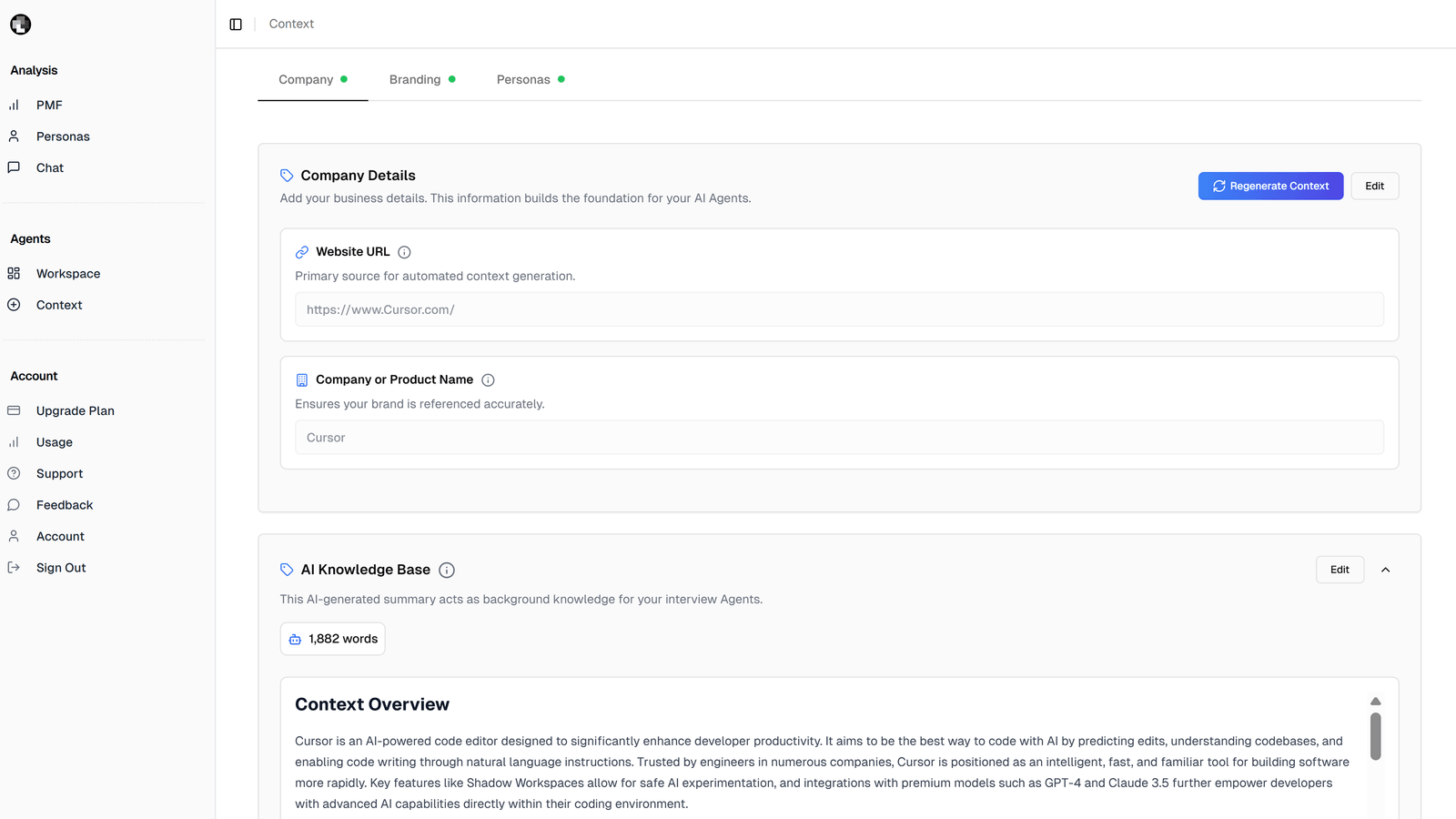Switch to the Branding tab

point(422,80)
